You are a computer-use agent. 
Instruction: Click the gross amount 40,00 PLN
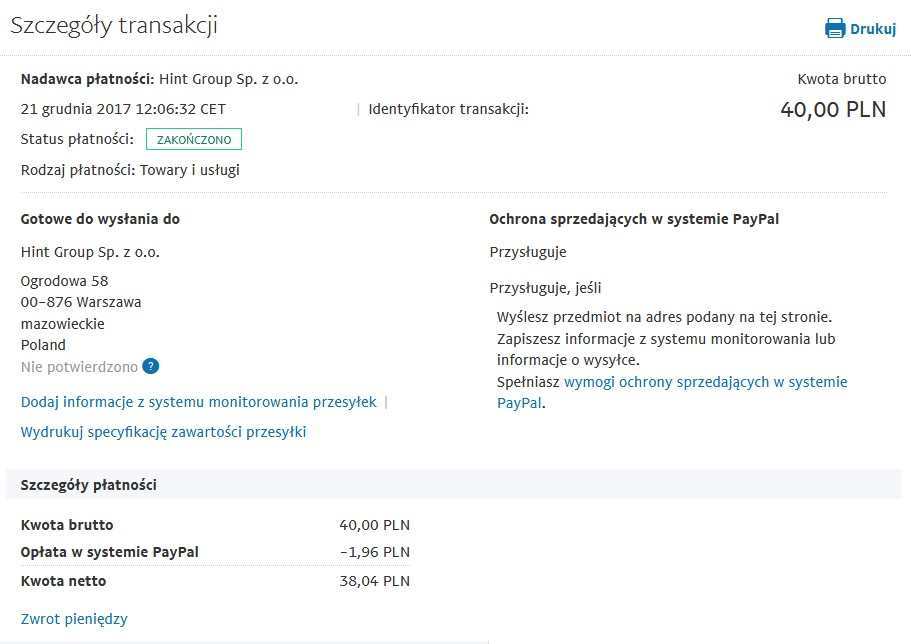pyautogui.click(x=833, y=110)
